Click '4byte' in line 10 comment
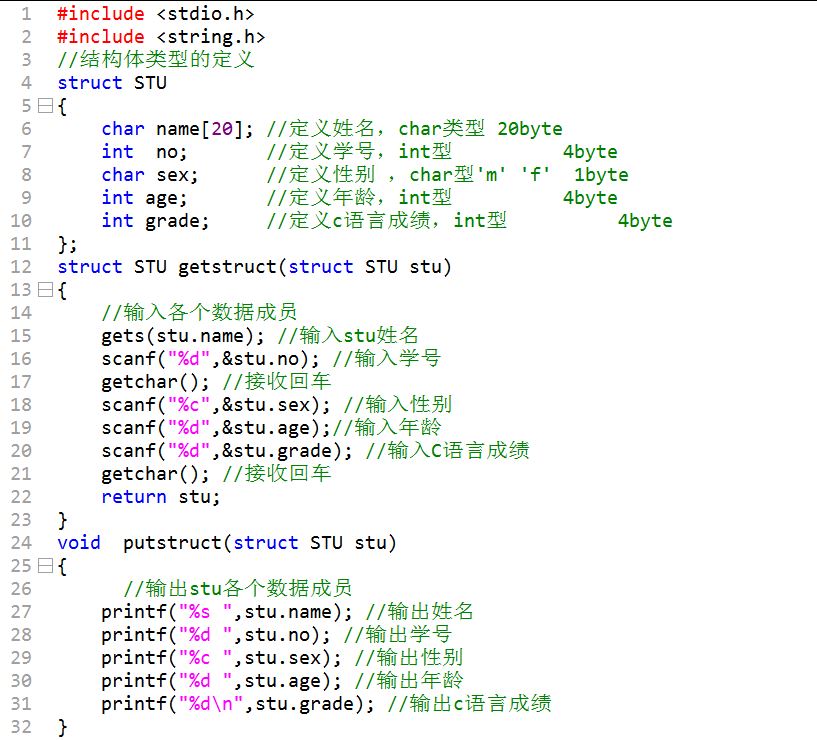The width and height of the screenshot is (817, 740). click(x=645, y=221)
